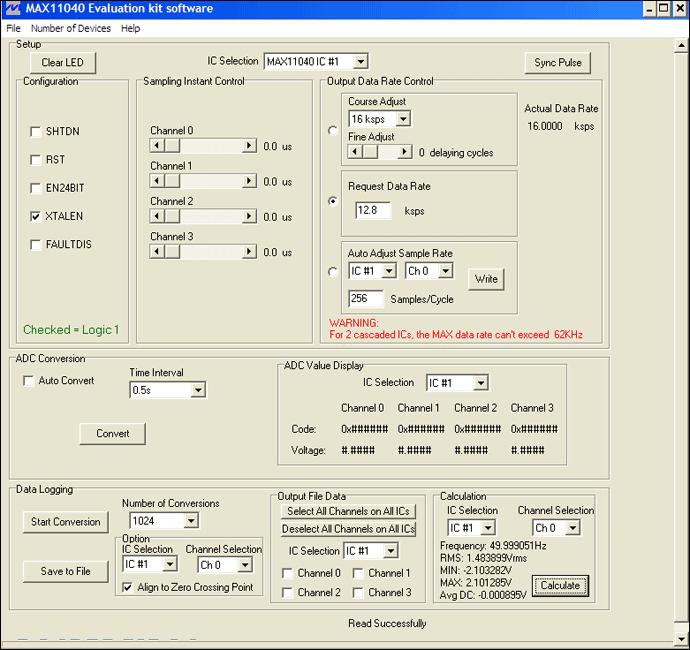Viewport: 690px width, 650px height.
Task: Click the Sync Pulse button
Action: pos(557,62)
